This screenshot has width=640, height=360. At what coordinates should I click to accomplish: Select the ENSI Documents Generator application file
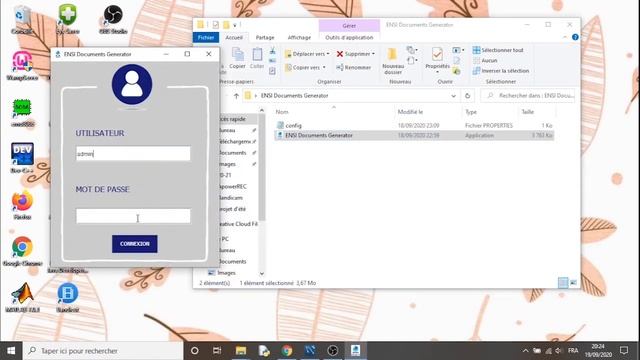click(414, 135)
